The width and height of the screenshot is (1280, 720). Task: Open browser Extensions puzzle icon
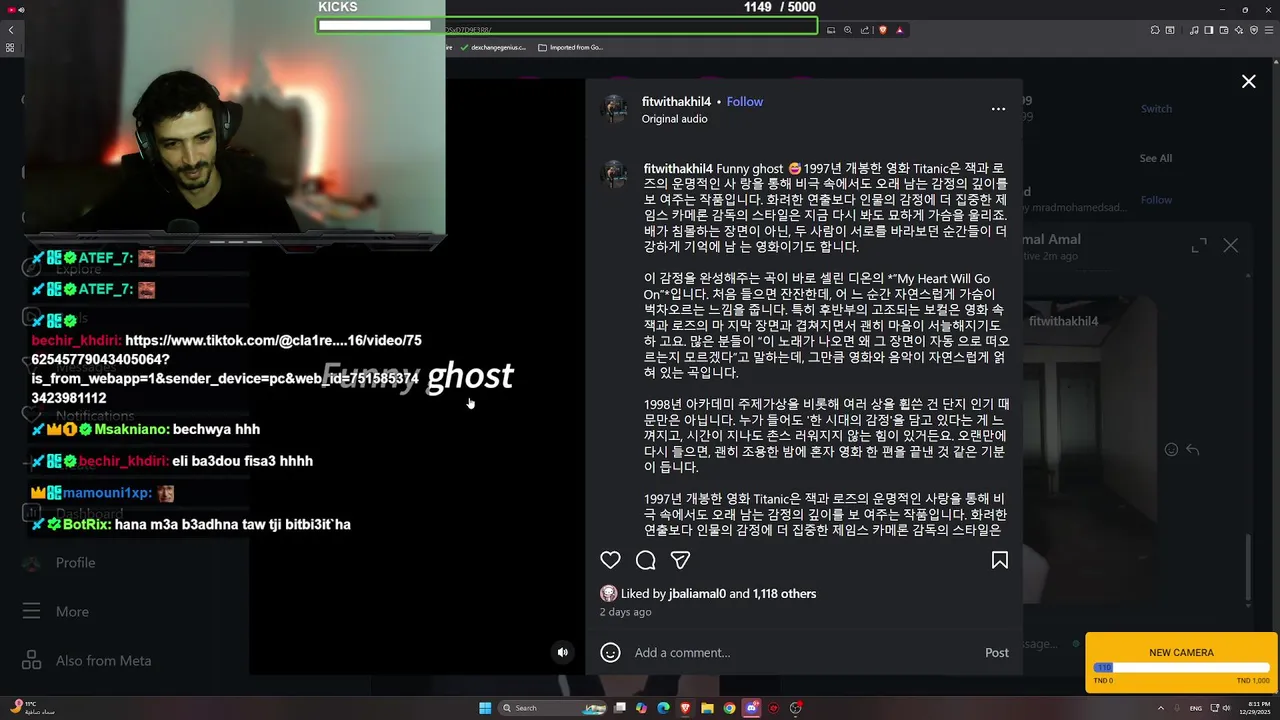[1155, 30]
